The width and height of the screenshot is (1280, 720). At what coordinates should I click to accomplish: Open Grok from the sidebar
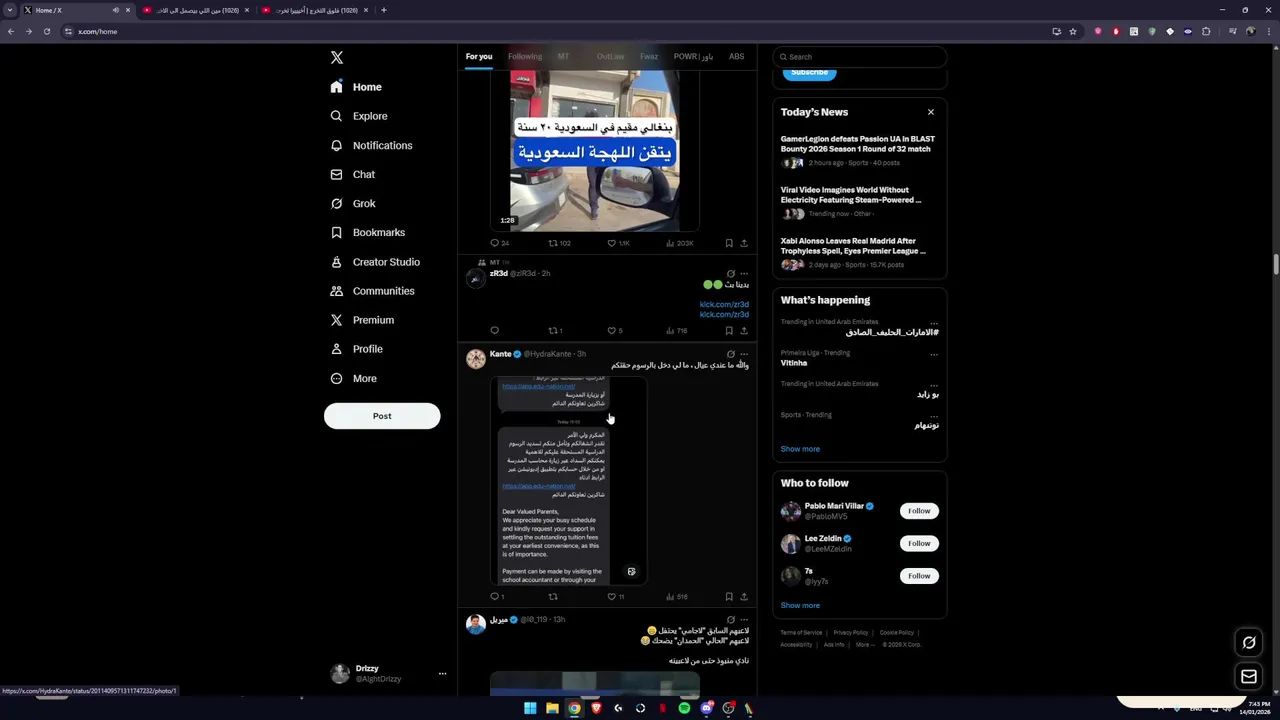click(353, 203)
